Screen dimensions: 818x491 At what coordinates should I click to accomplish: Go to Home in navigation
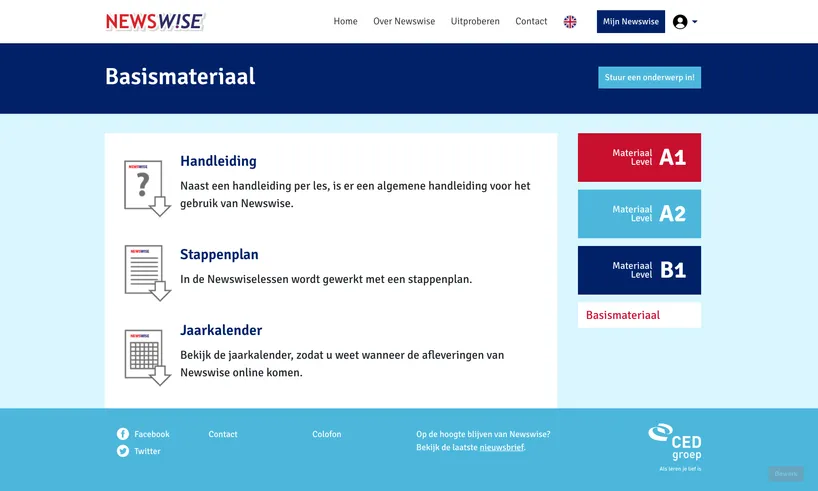click(x=345, y=21)
